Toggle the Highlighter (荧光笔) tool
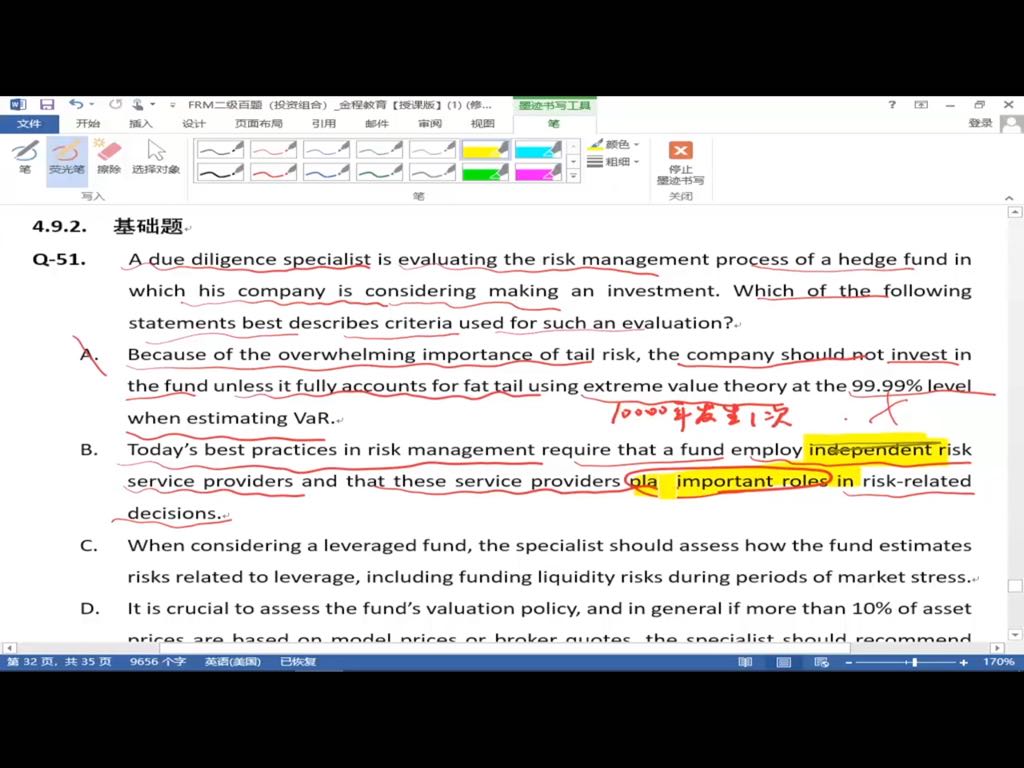This screenshot has height=768, width=1024. point(66,157)
